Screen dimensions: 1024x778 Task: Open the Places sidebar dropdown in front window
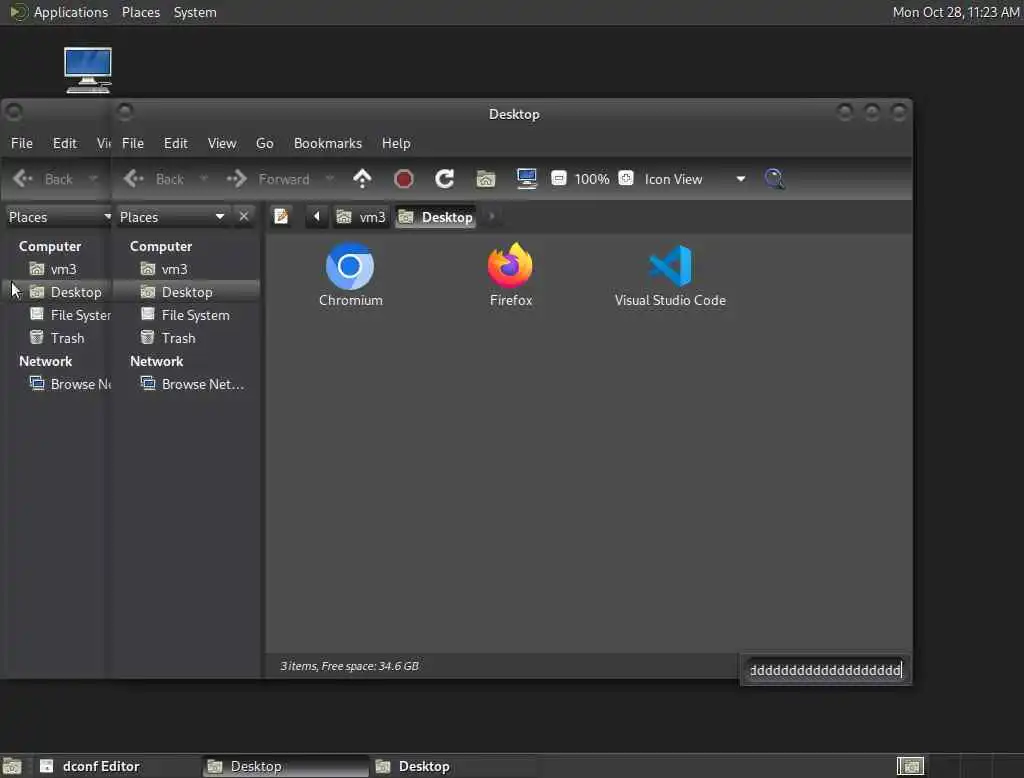[172, 217]
